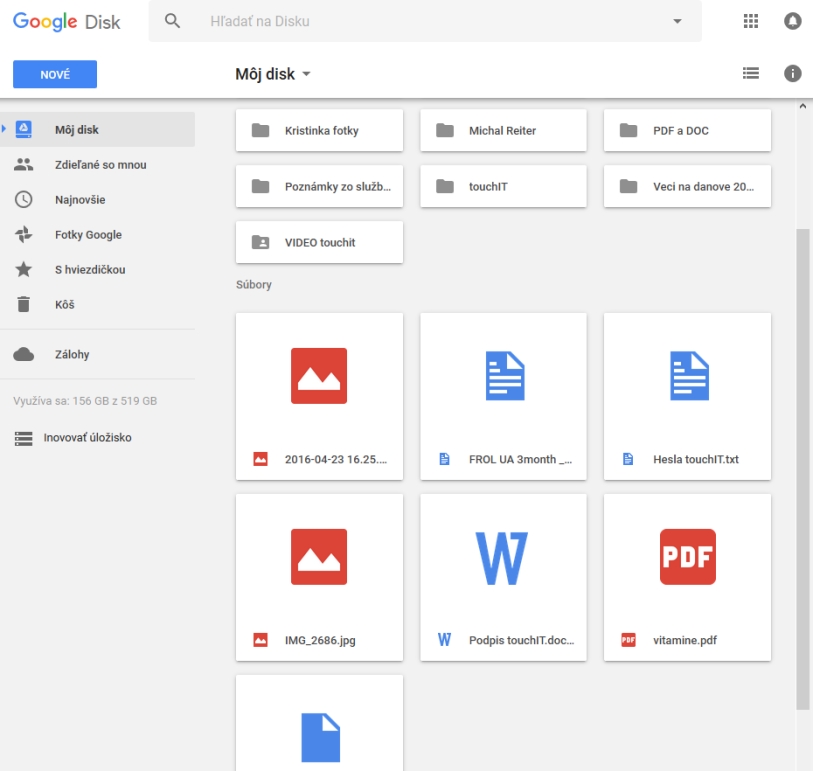Click Inovovať úložisko link
813x771 pixels.
(87, 437)
